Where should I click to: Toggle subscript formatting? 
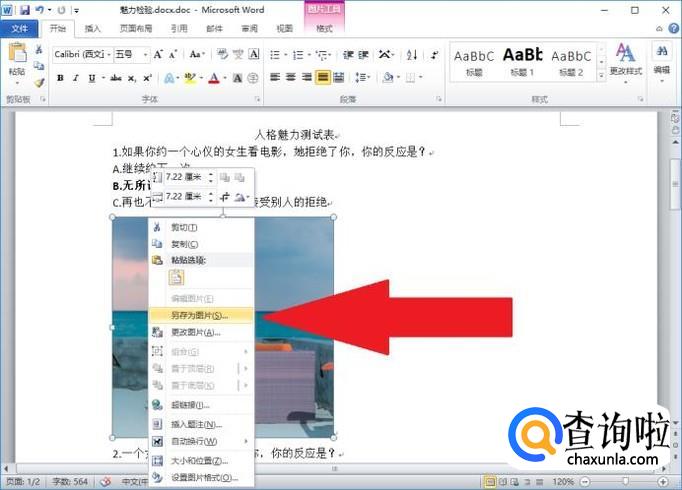coord(132,78)
